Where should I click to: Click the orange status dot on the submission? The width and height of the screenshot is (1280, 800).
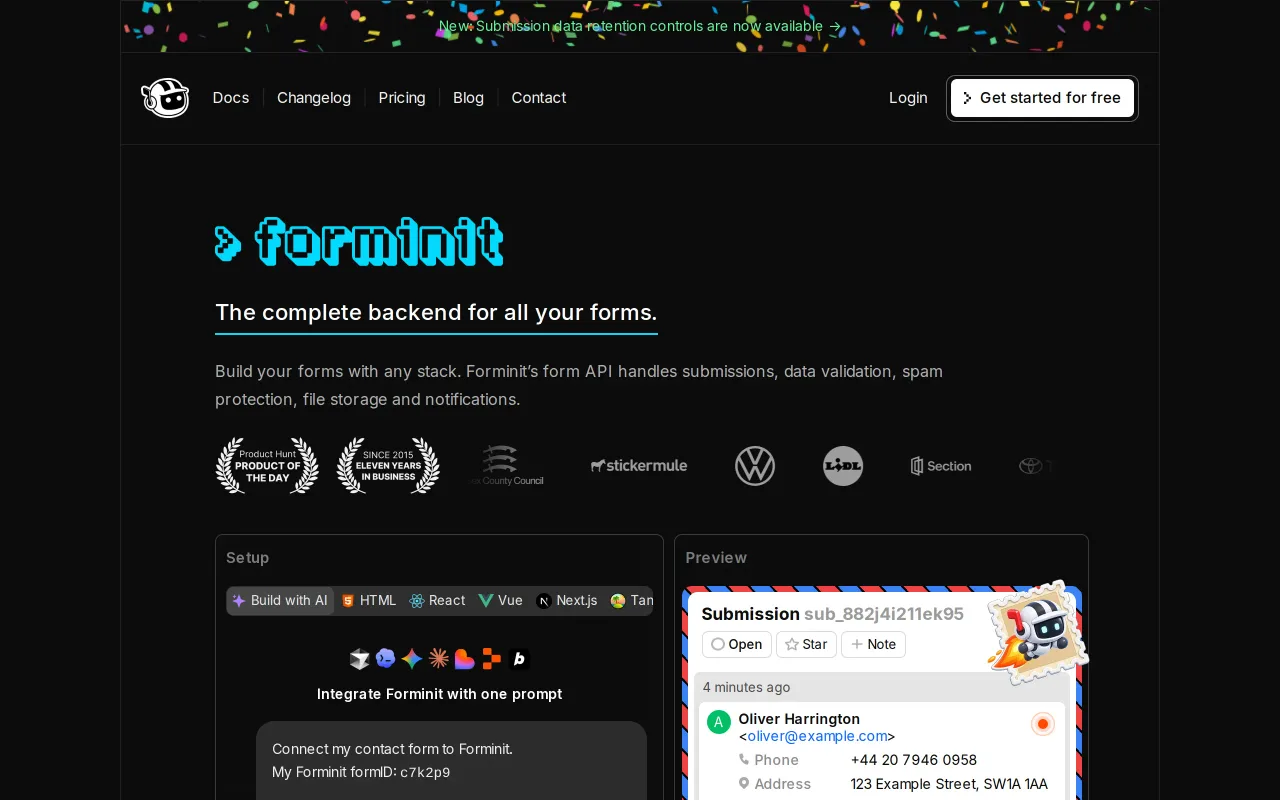1043,724
